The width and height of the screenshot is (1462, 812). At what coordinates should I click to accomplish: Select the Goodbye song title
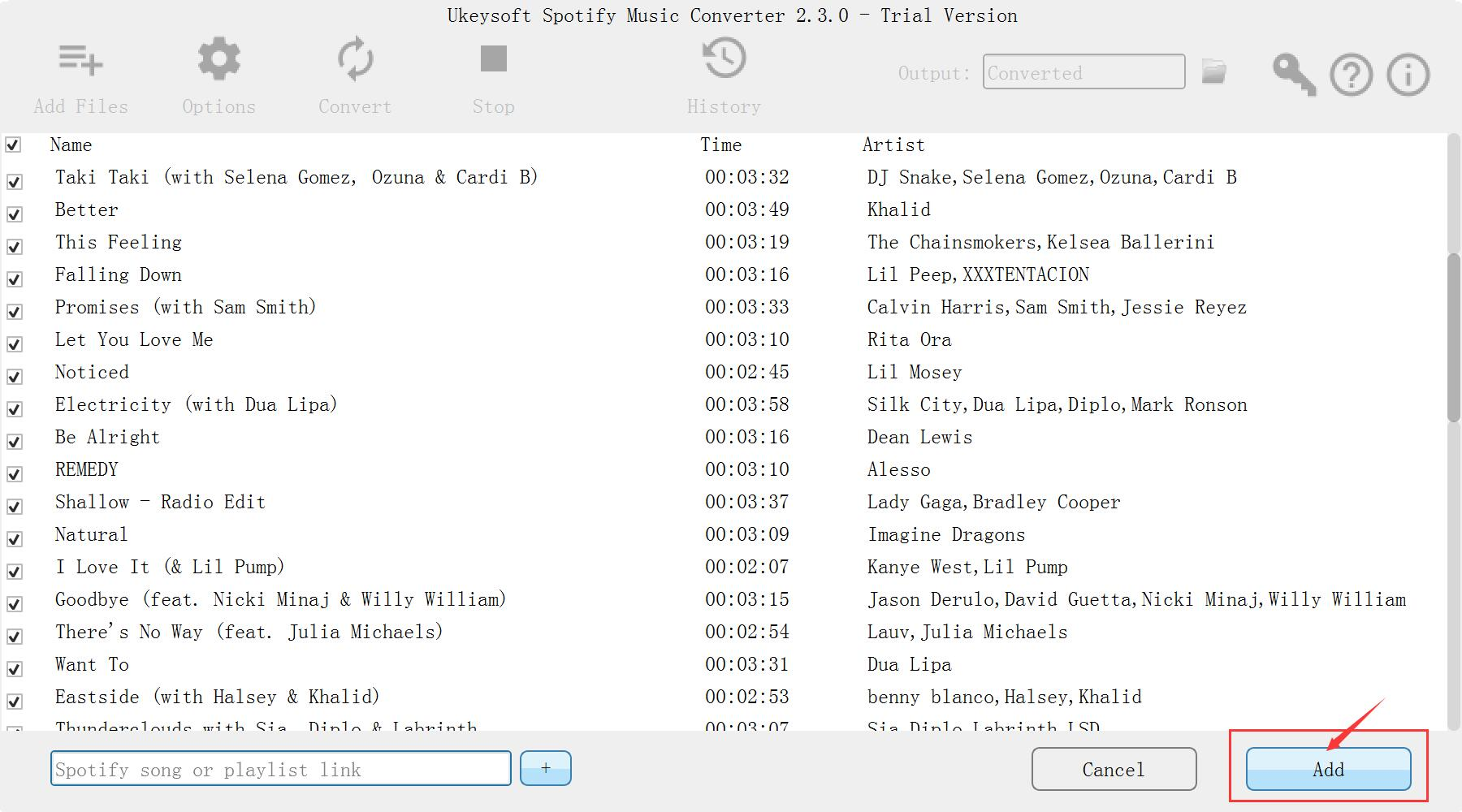point(281,599)
